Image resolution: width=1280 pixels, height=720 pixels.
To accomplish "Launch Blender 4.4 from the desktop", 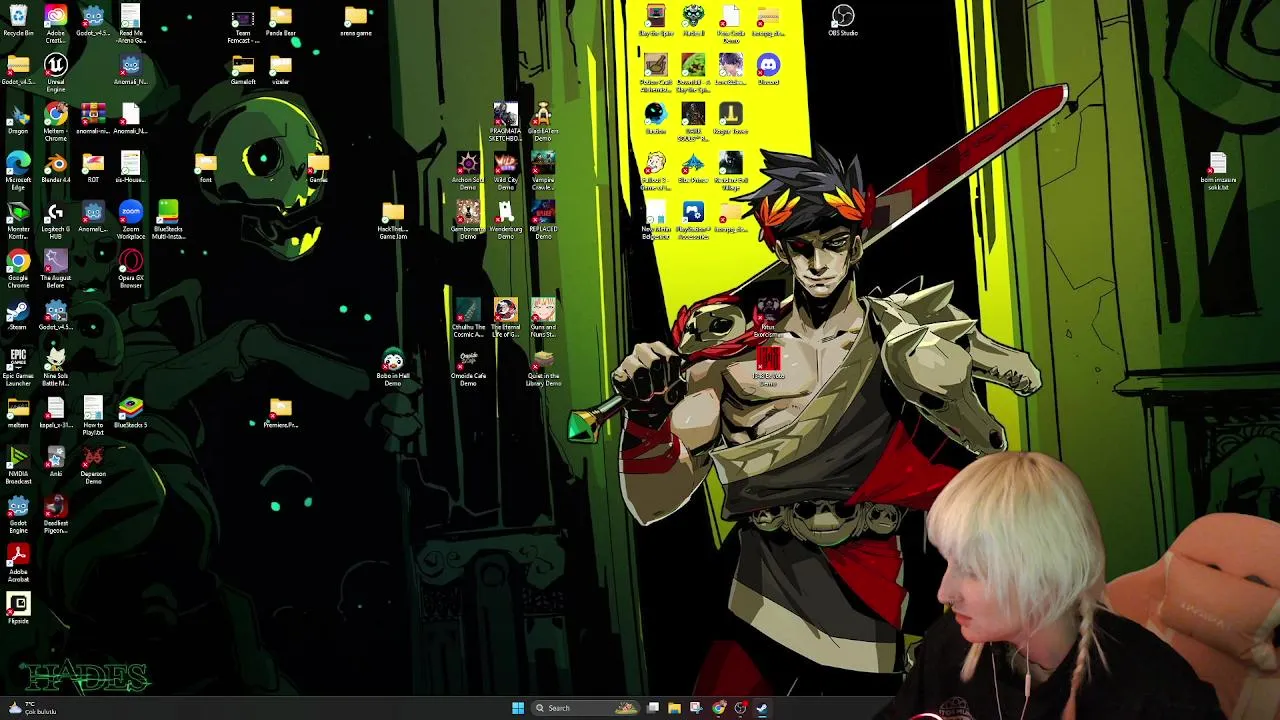I will pyautogui.click(x=56, y=169).
